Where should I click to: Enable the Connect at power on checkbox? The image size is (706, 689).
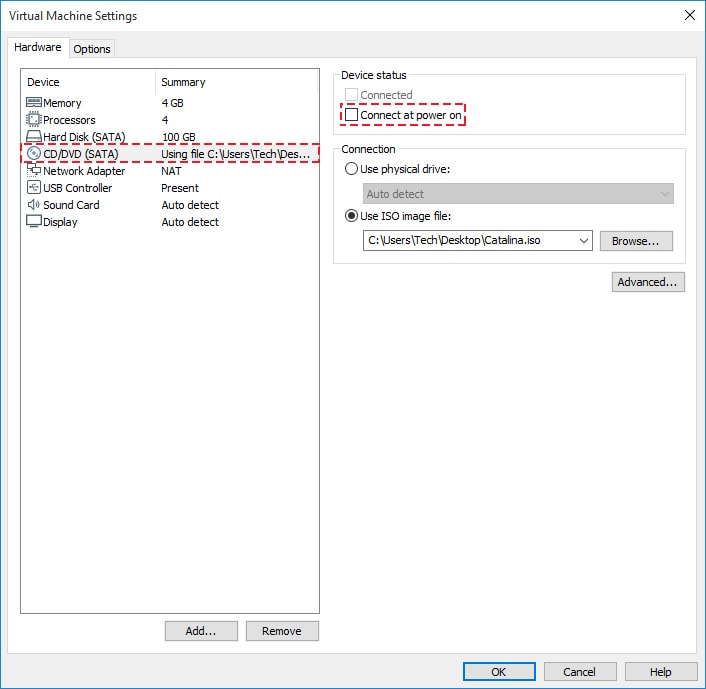click(x=352, y=116)
